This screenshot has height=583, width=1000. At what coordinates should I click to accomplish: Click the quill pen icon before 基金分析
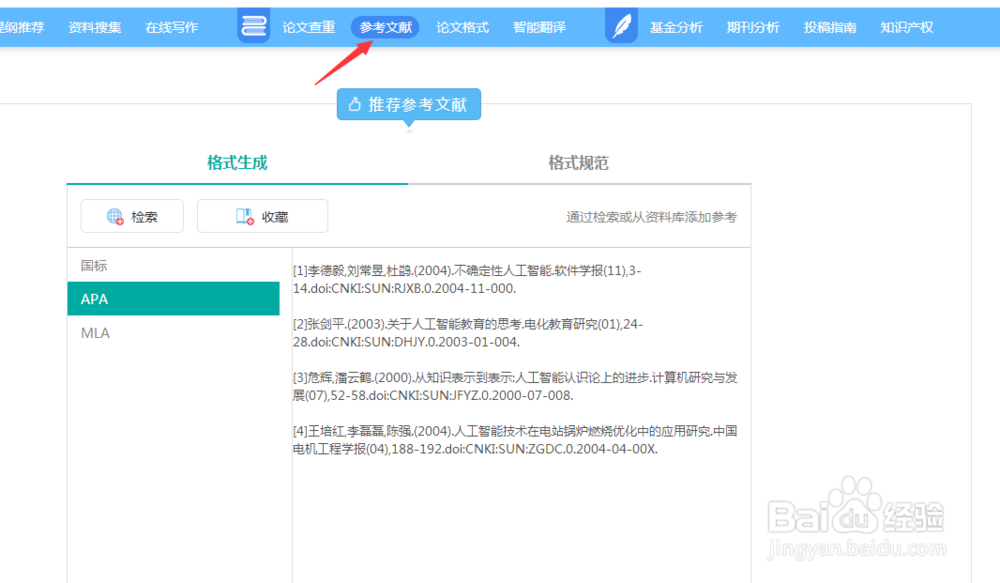620,25
